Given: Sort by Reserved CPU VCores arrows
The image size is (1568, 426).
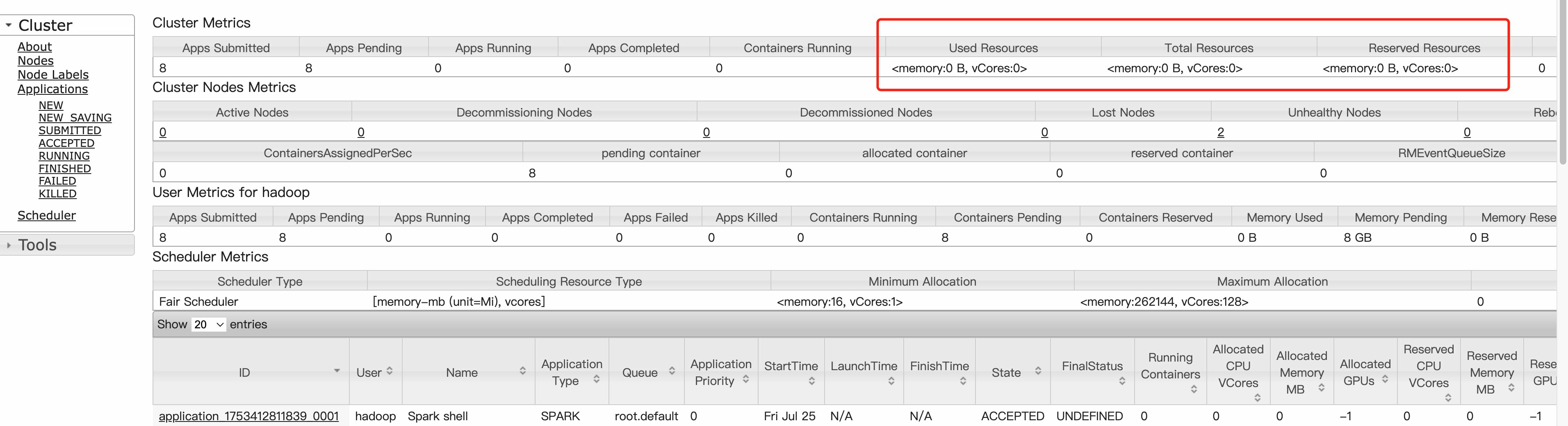Looking at the screenshot, I should pos(1448,398).
